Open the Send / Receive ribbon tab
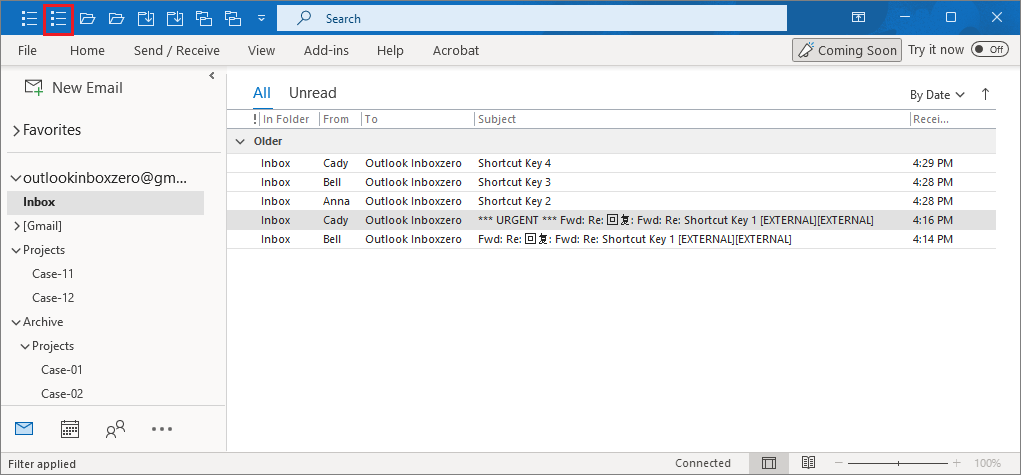Image resolution: width=1021 pixels, height=475 pixels. 177,50
